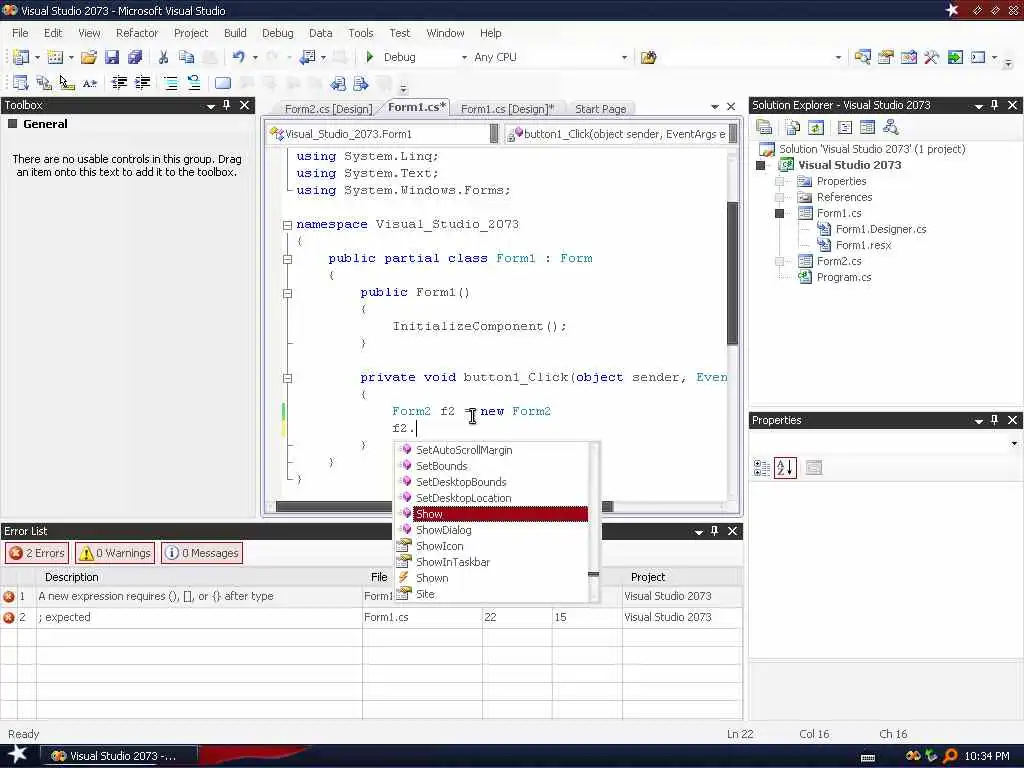Screen dimensions: 1024x768
Task: Click the Navigate Backward icon
Action: pos(308,57)
